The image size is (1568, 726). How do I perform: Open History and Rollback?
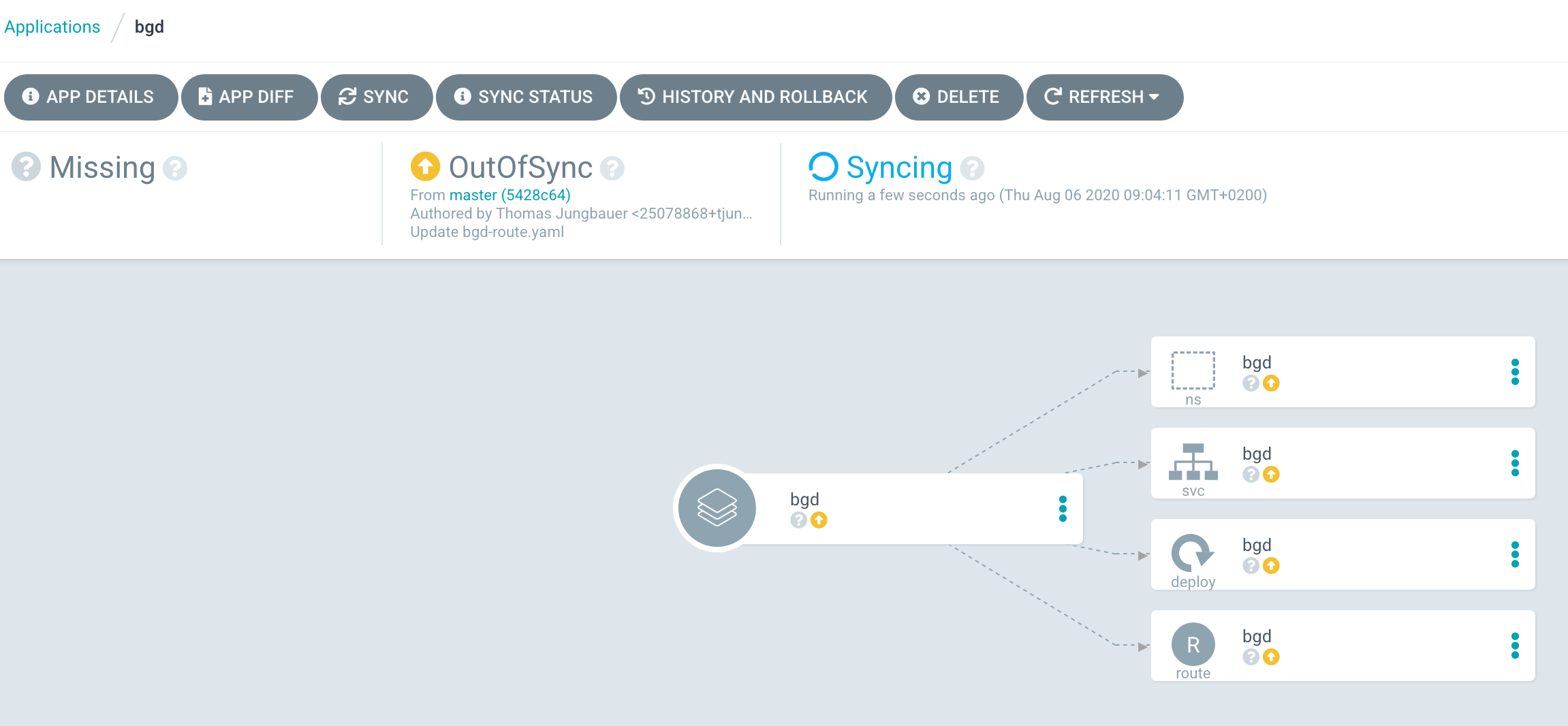(x=755, y=97)
